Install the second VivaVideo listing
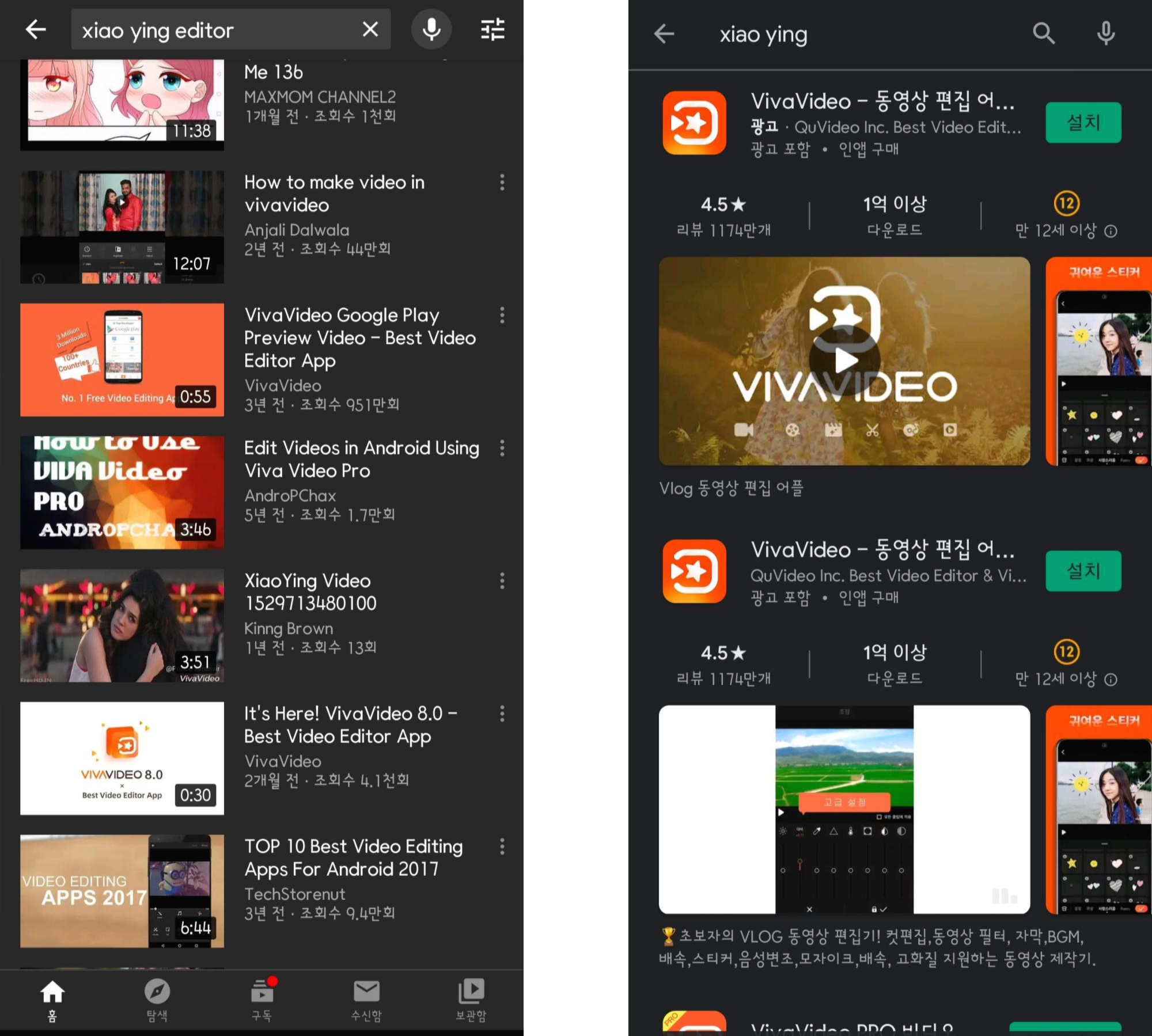The height and width of the screenshot is (1036, 1152). tap(1083, 571)
